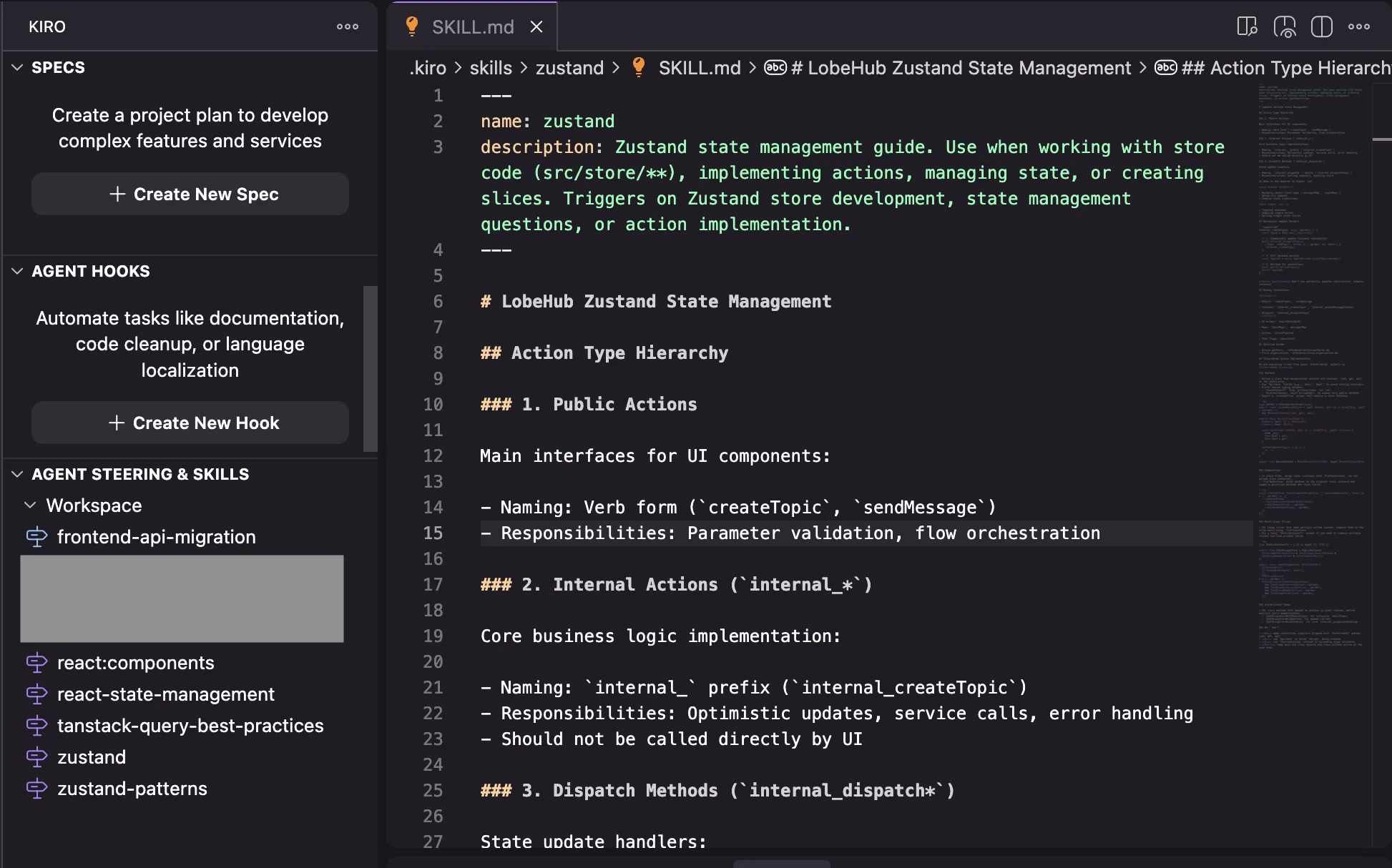1392x868 pixels.
Task: Click icon beside frontend-api-migration
Action: pyautogui.click(x=36, y=537)
